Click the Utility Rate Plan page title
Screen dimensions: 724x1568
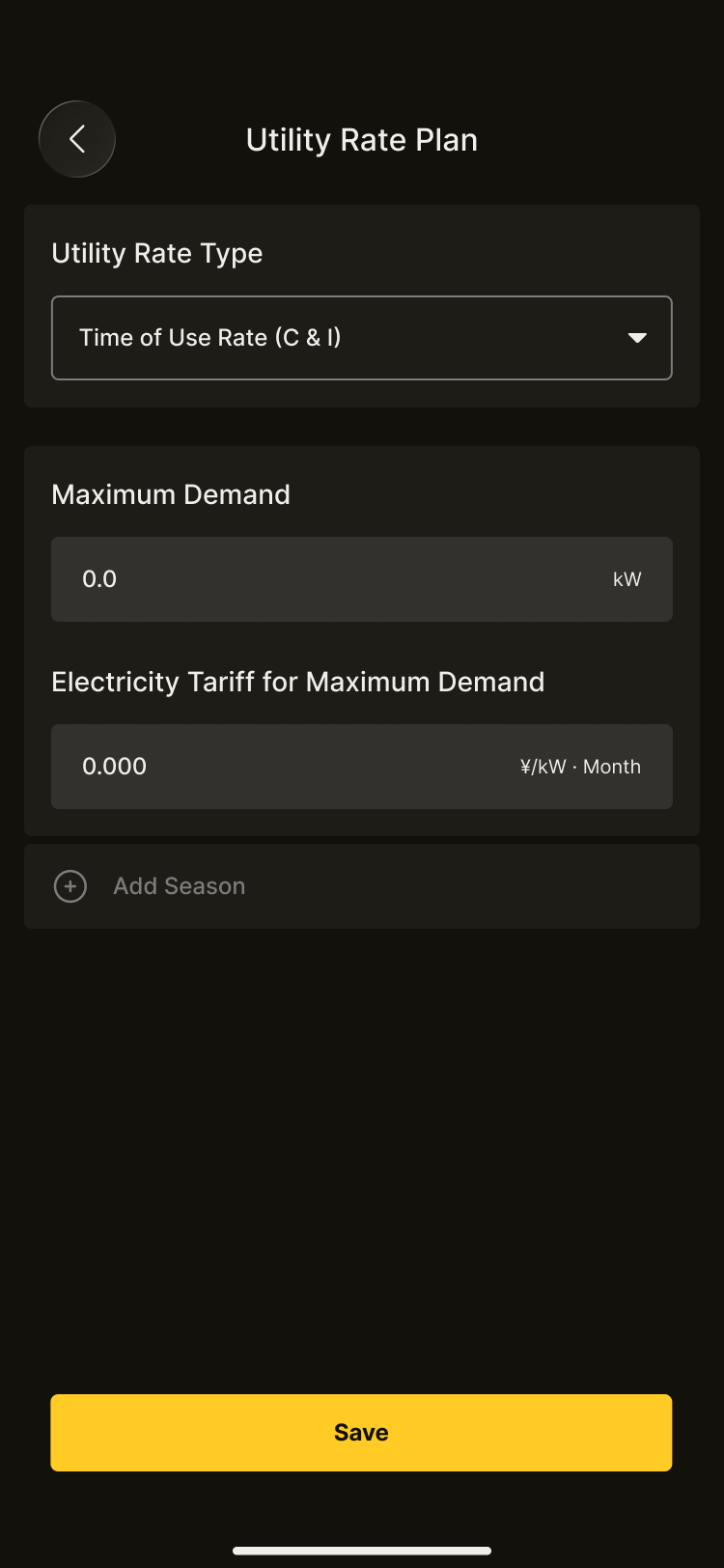[x=362, y=140]
